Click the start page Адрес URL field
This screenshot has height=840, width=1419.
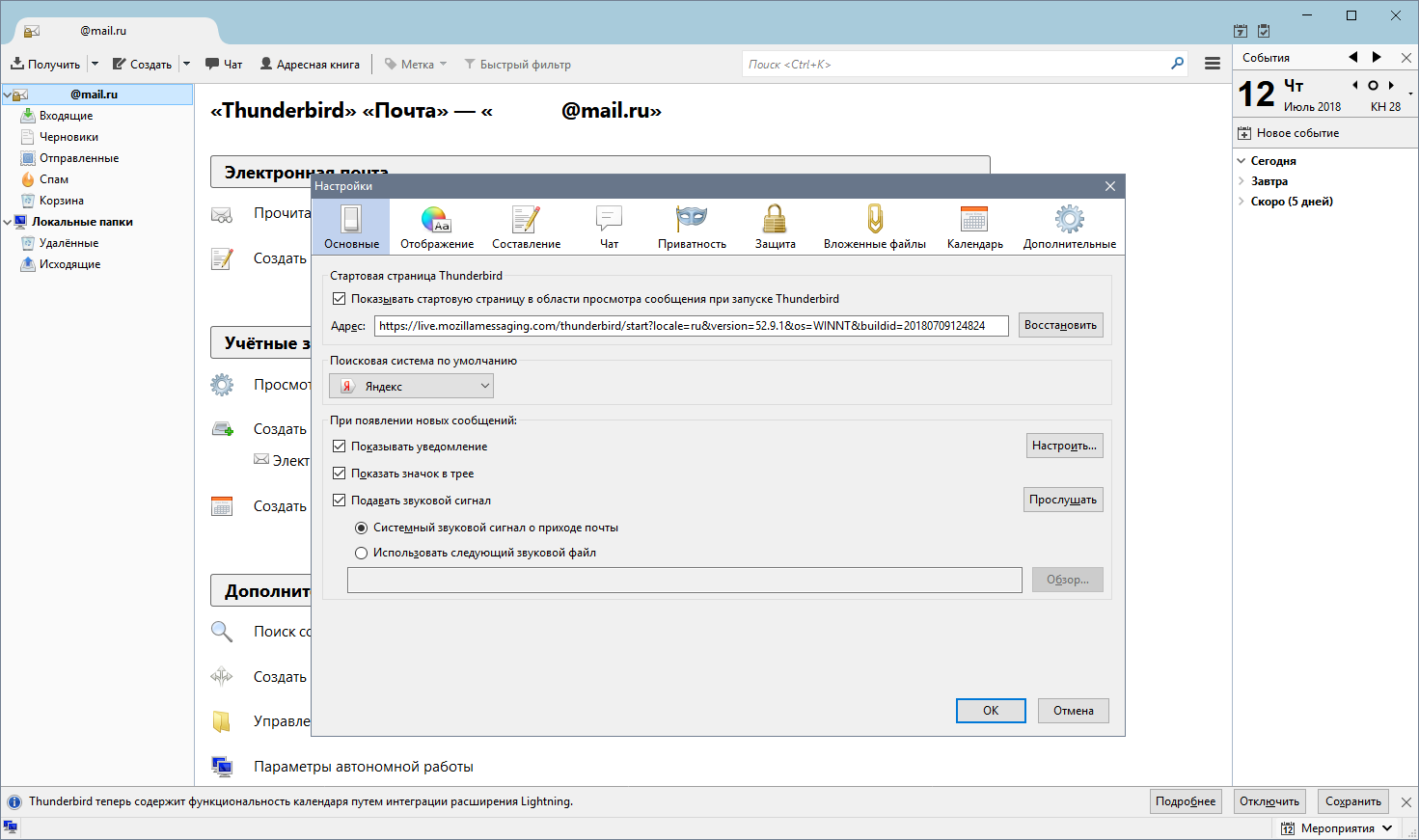click(x=691, y=326)
